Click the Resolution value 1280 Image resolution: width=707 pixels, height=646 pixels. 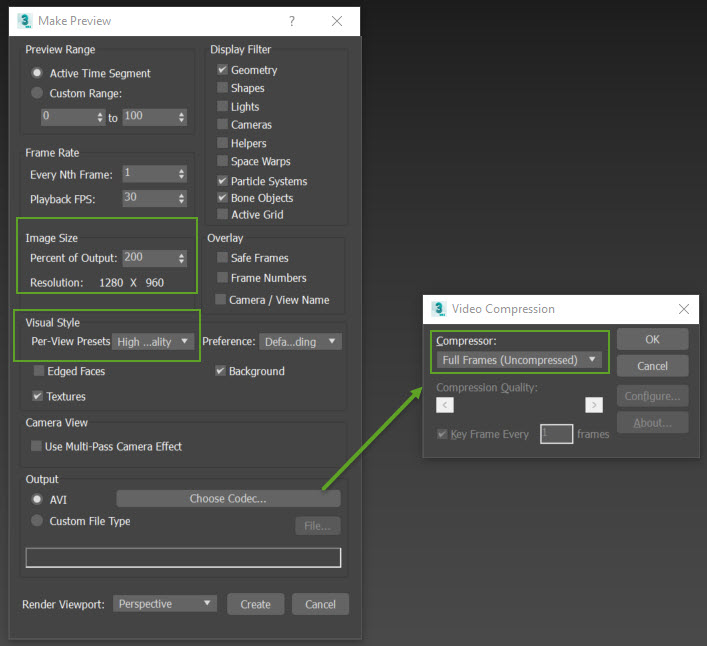pos(111,283)
